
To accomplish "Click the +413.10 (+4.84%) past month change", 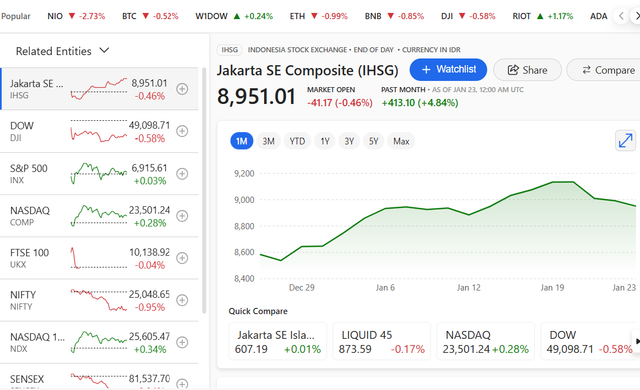I will [x=420, y=103].
